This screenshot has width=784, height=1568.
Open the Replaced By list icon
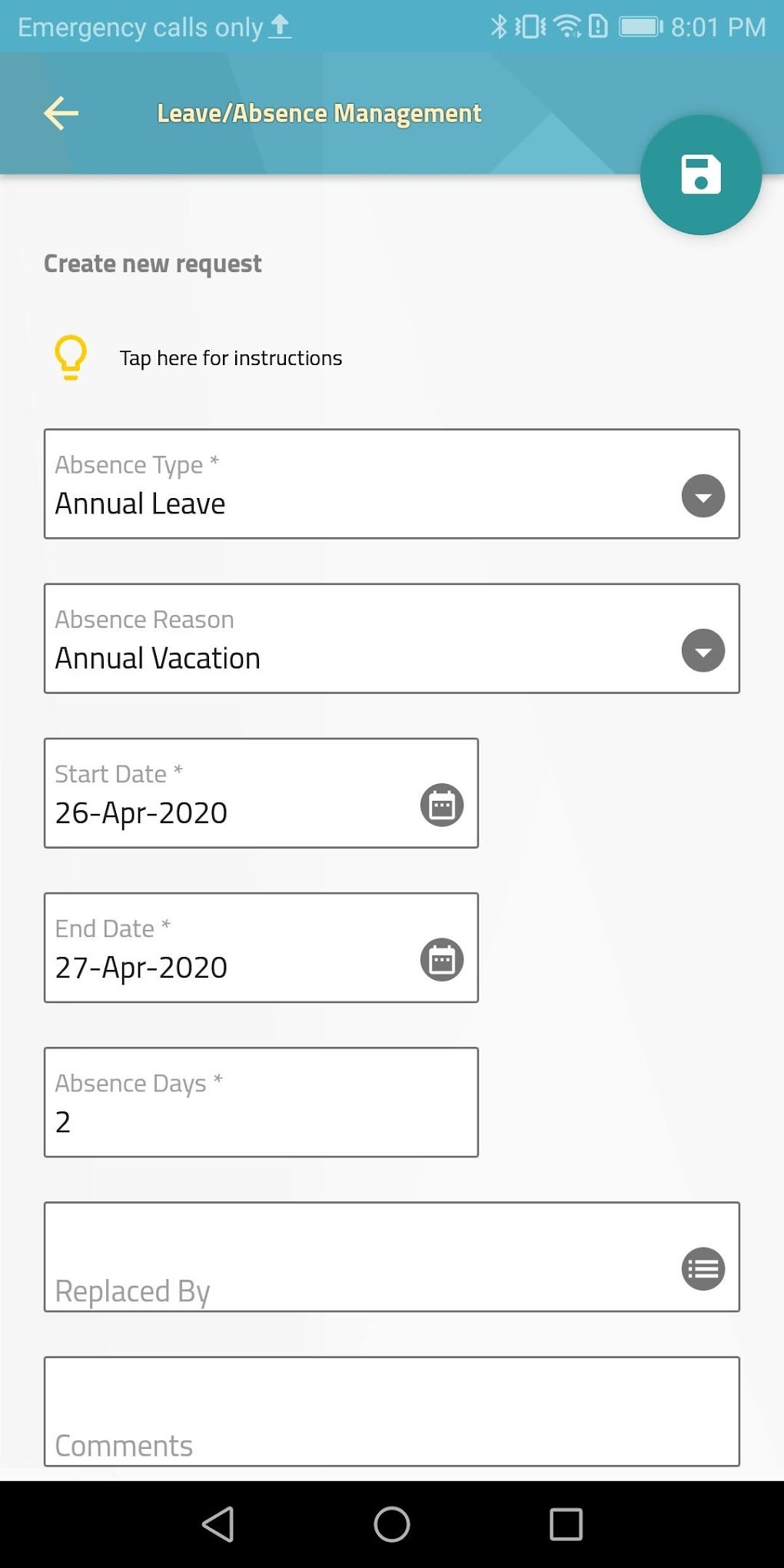pyautogui.click(x=703, y=1268)
